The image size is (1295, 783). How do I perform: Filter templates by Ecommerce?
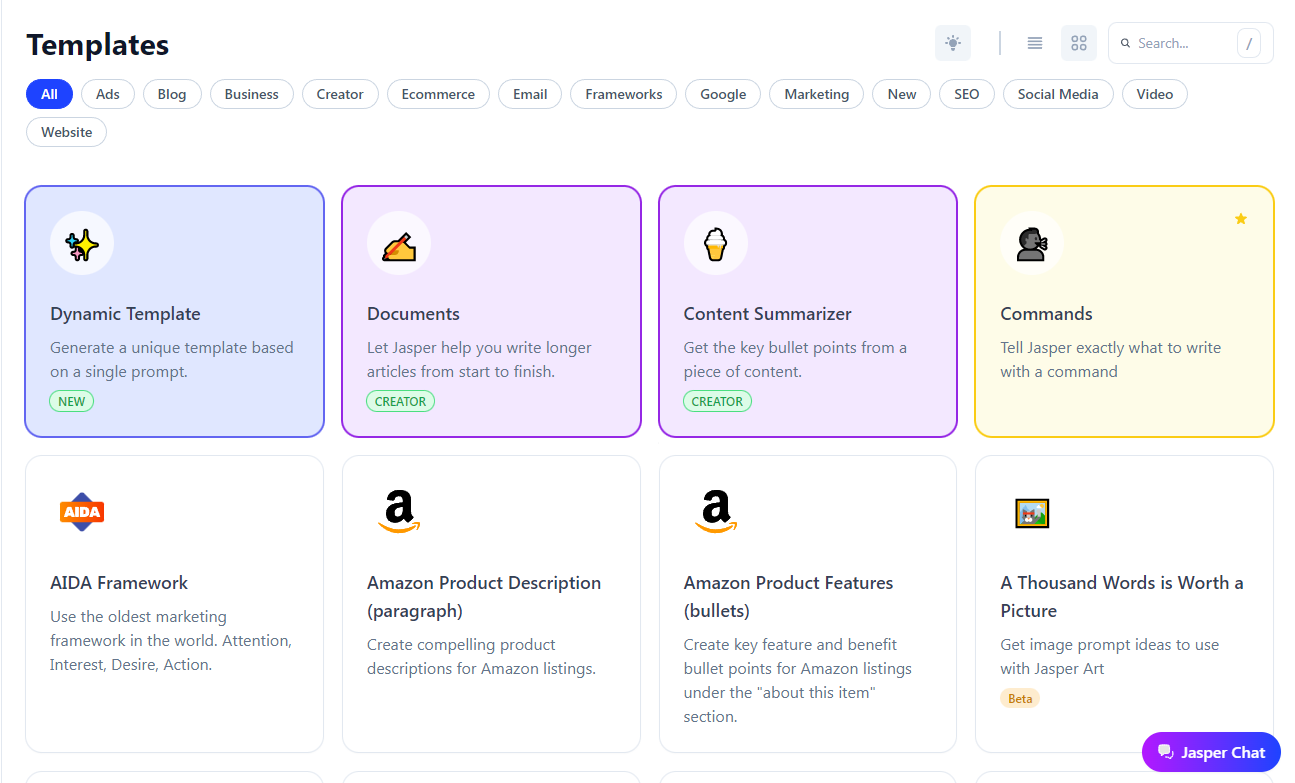pyautogui.click(x=438, y=94)
